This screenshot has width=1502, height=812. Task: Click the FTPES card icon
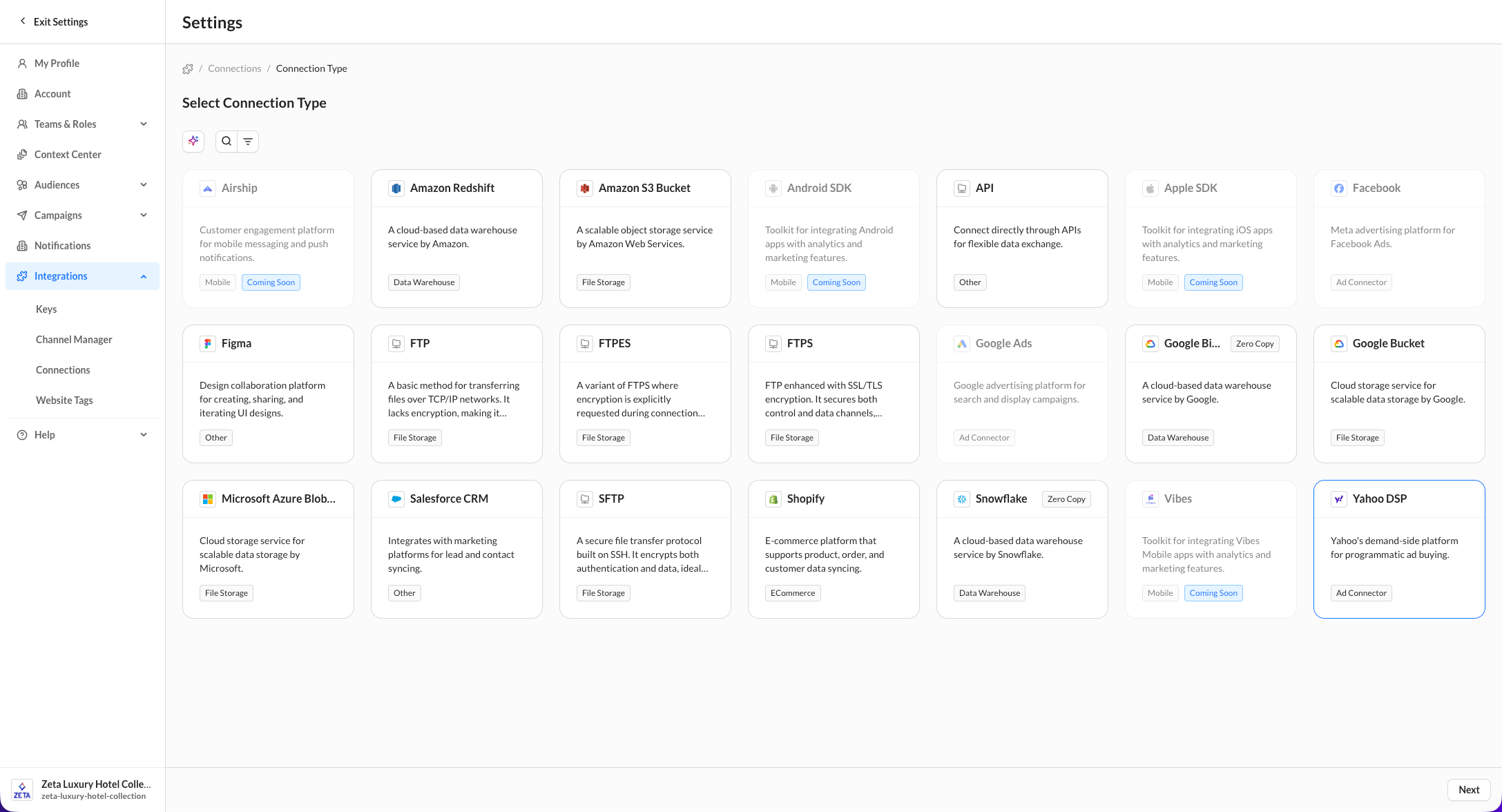point(585,344)
